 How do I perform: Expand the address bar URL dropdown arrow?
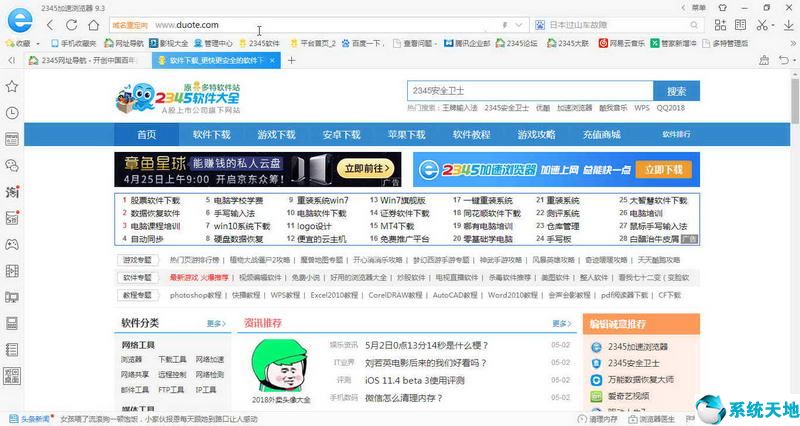tap(519, 25)
